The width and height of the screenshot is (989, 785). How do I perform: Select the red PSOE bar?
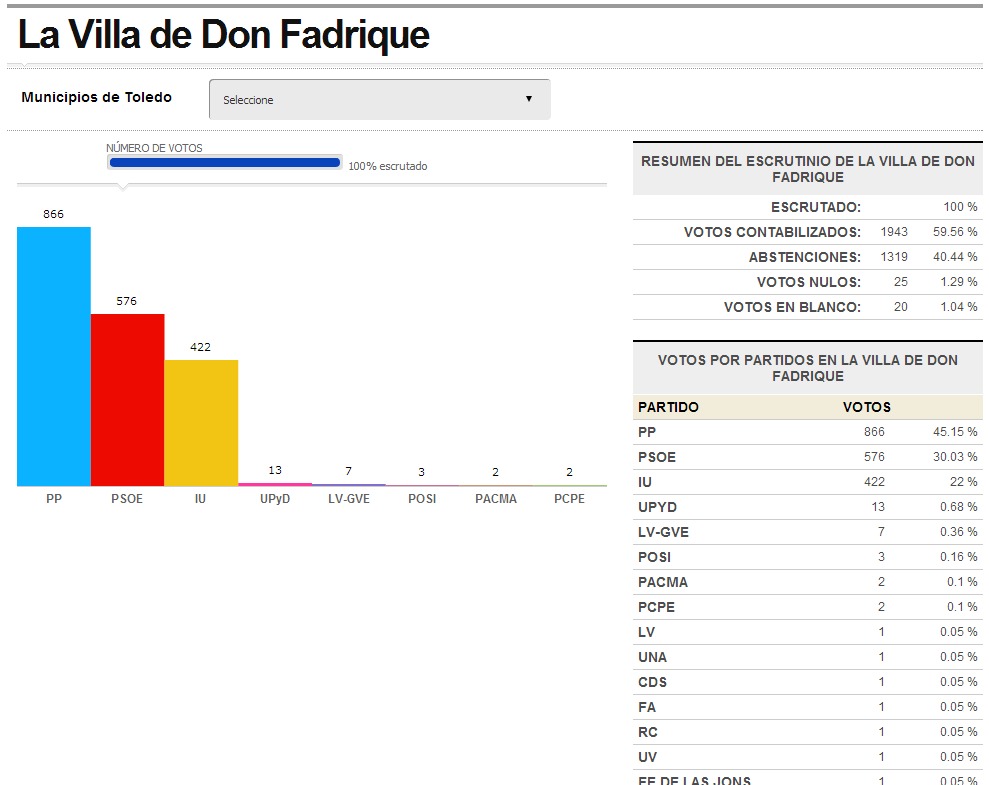(127, 400)
